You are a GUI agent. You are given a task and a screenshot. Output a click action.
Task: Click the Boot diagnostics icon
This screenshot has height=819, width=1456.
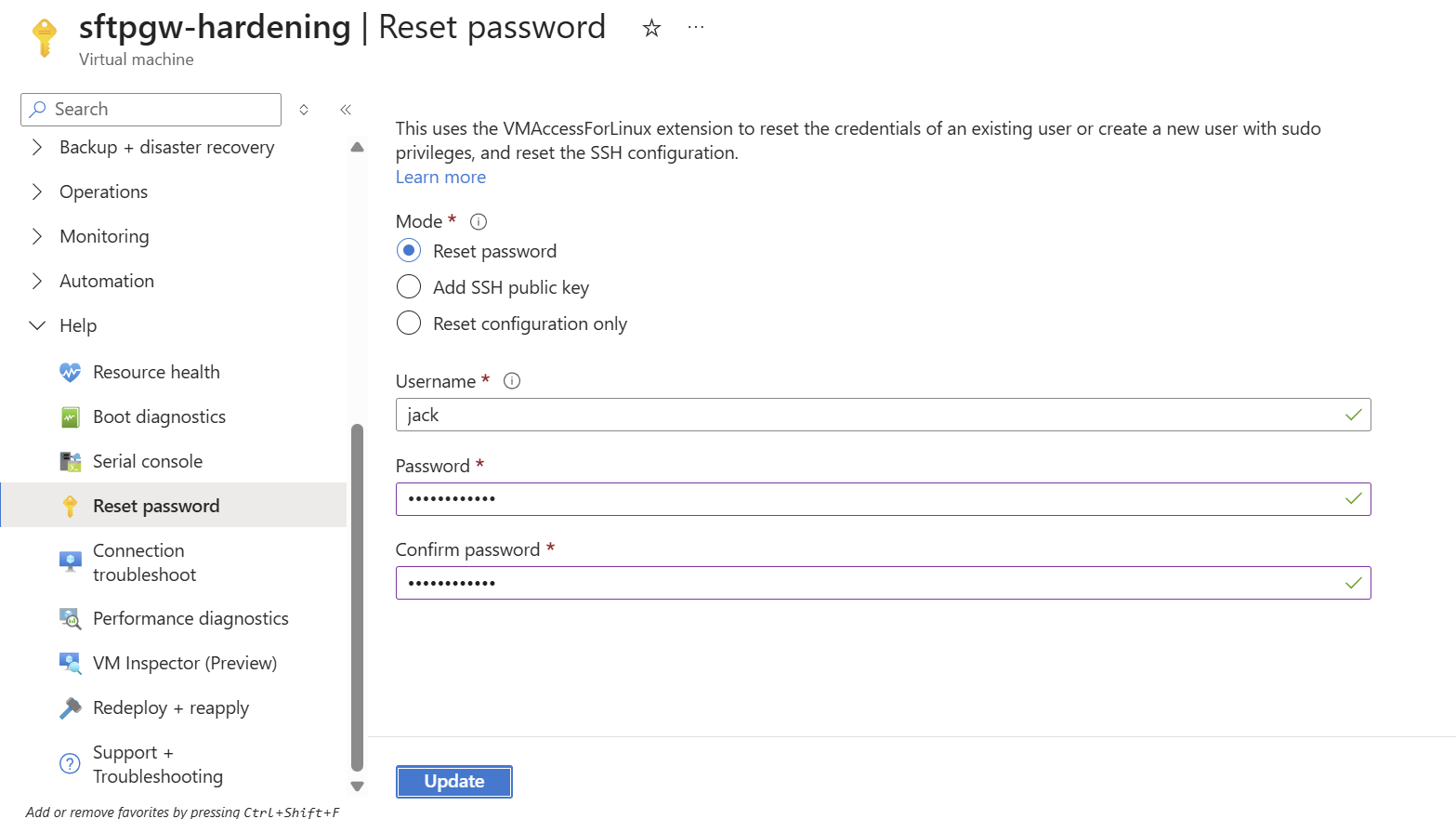(70, 417)
